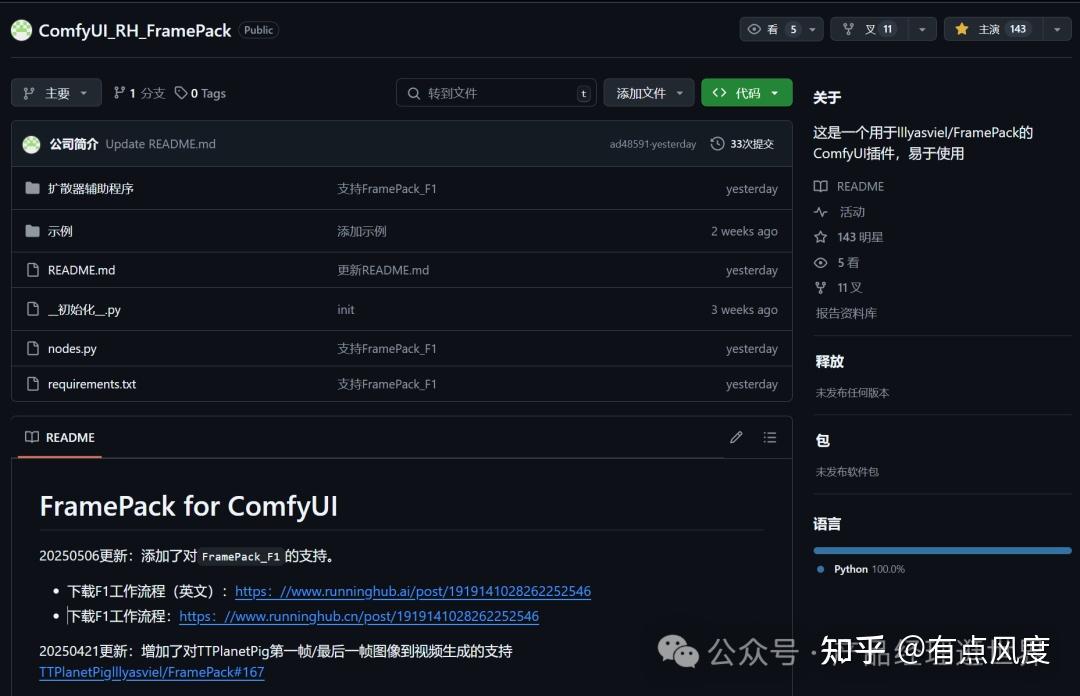Image resolution: width=1080 pixels, height=696 pixels.
Task: Click the book icon next to sidebar README
Action: [x=822, y=186]
